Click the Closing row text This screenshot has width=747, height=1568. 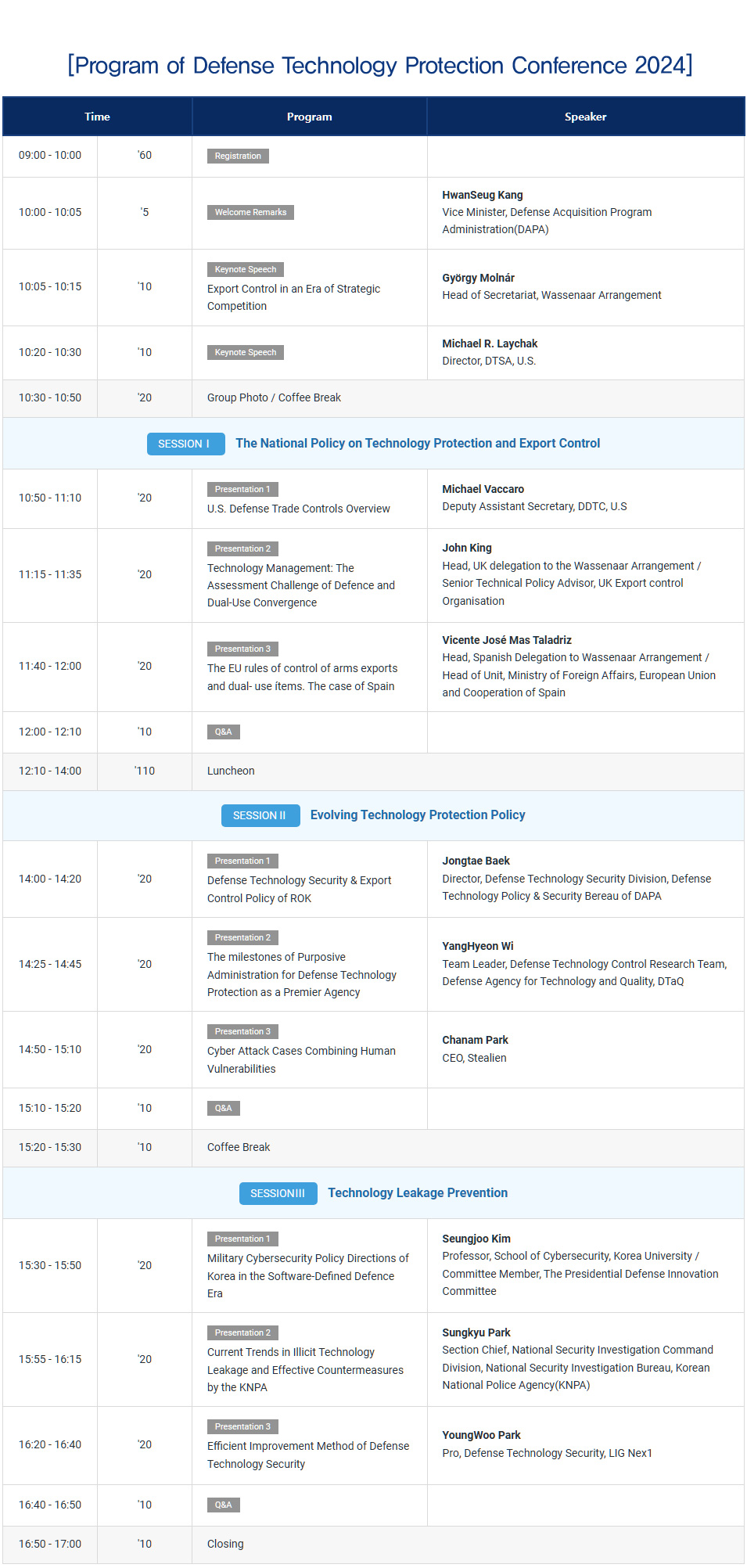pyautogui.click(x=225, y=1544)
